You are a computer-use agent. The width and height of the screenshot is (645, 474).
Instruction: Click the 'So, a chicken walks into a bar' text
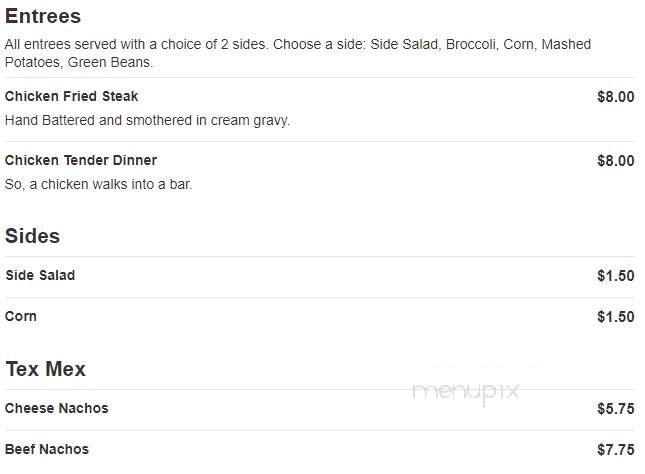98,184
